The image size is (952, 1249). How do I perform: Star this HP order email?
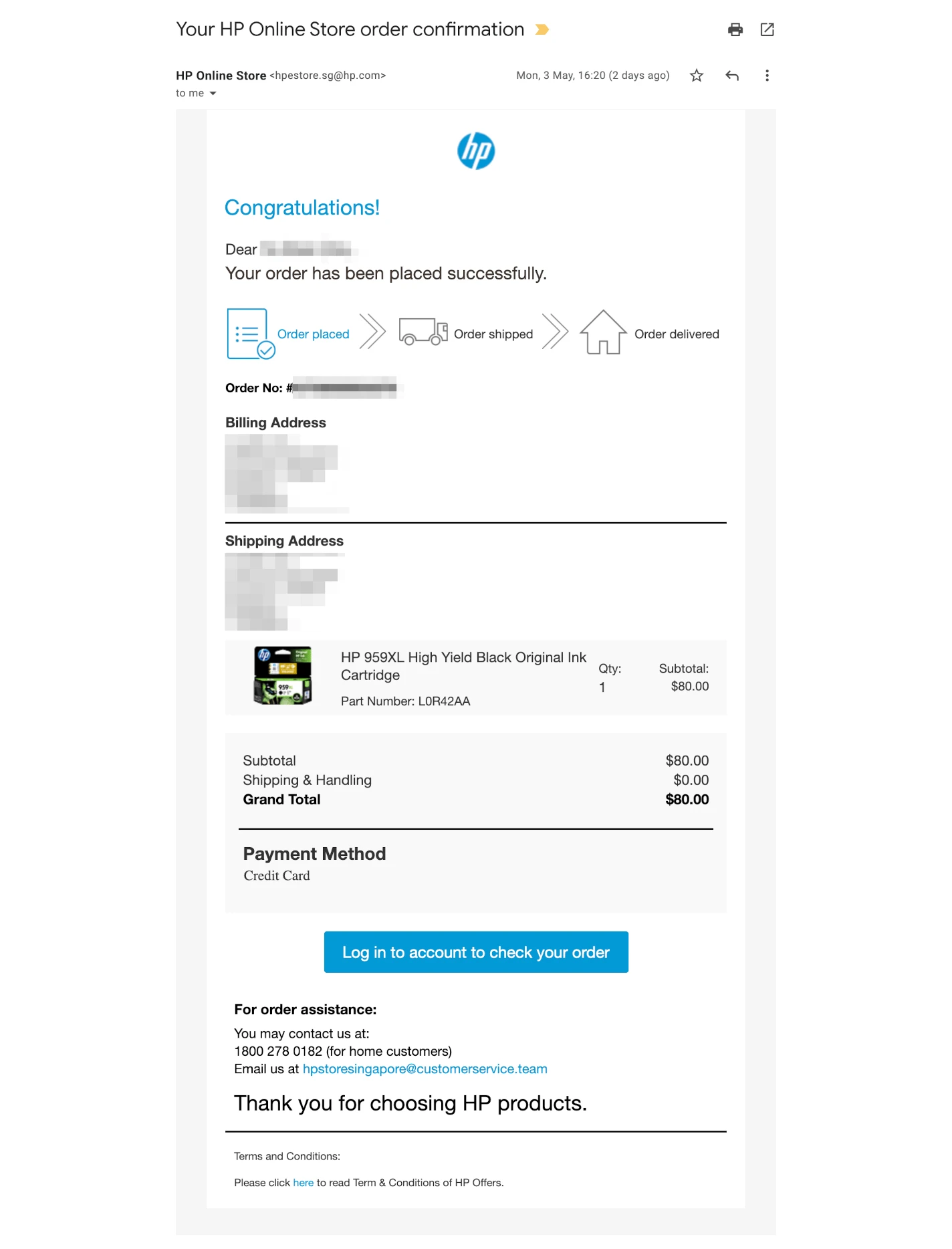697,76
